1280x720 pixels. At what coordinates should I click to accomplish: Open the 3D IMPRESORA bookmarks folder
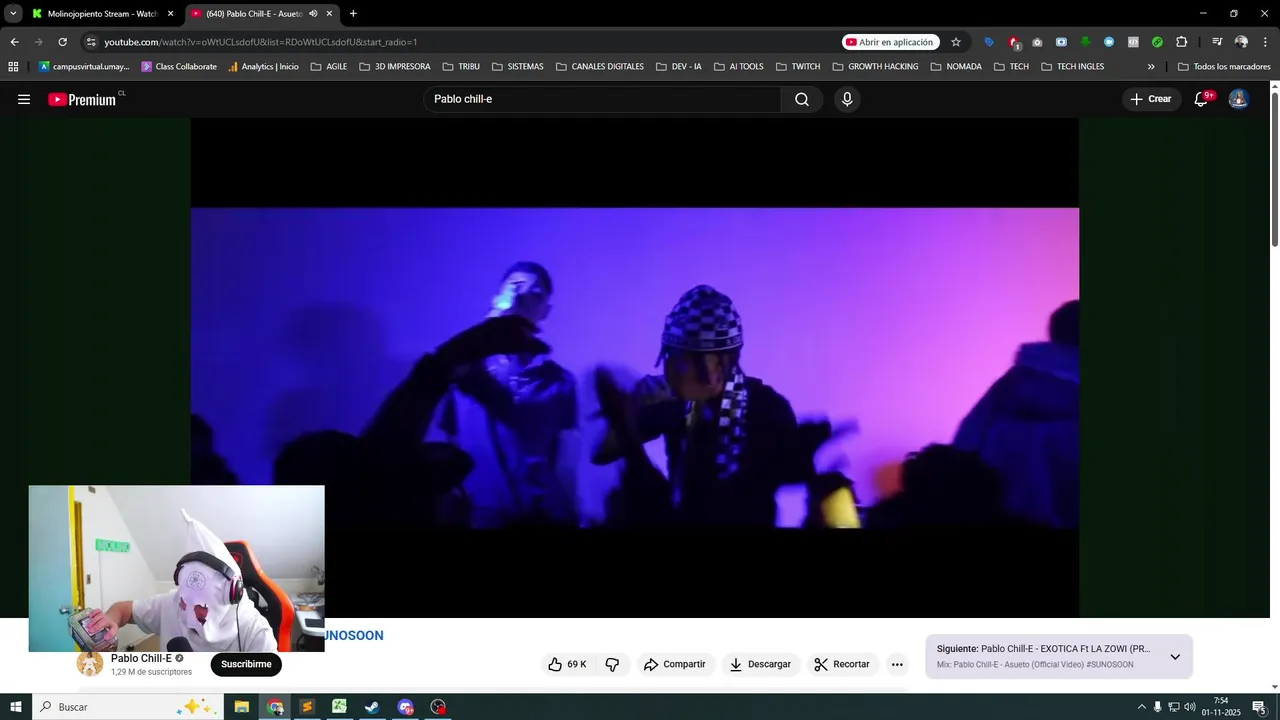click(395, 67)
